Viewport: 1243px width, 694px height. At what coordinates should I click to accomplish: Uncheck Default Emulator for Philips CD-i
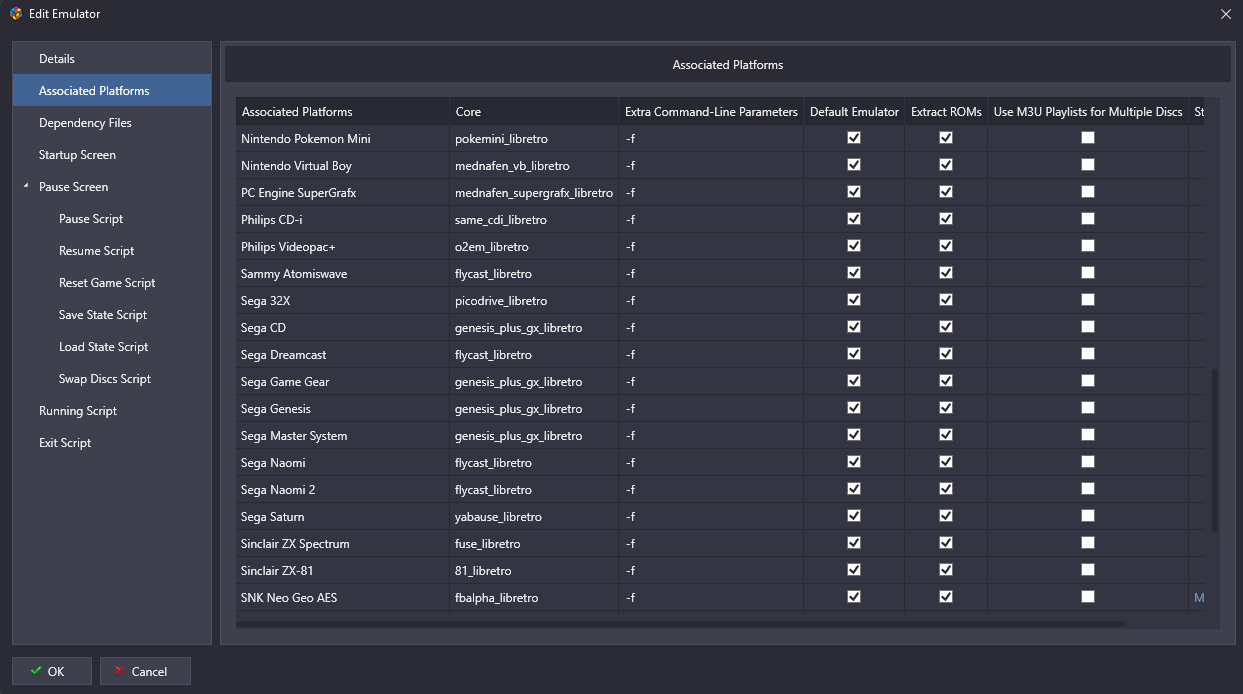pyautogui.click(x=854, y=219)
